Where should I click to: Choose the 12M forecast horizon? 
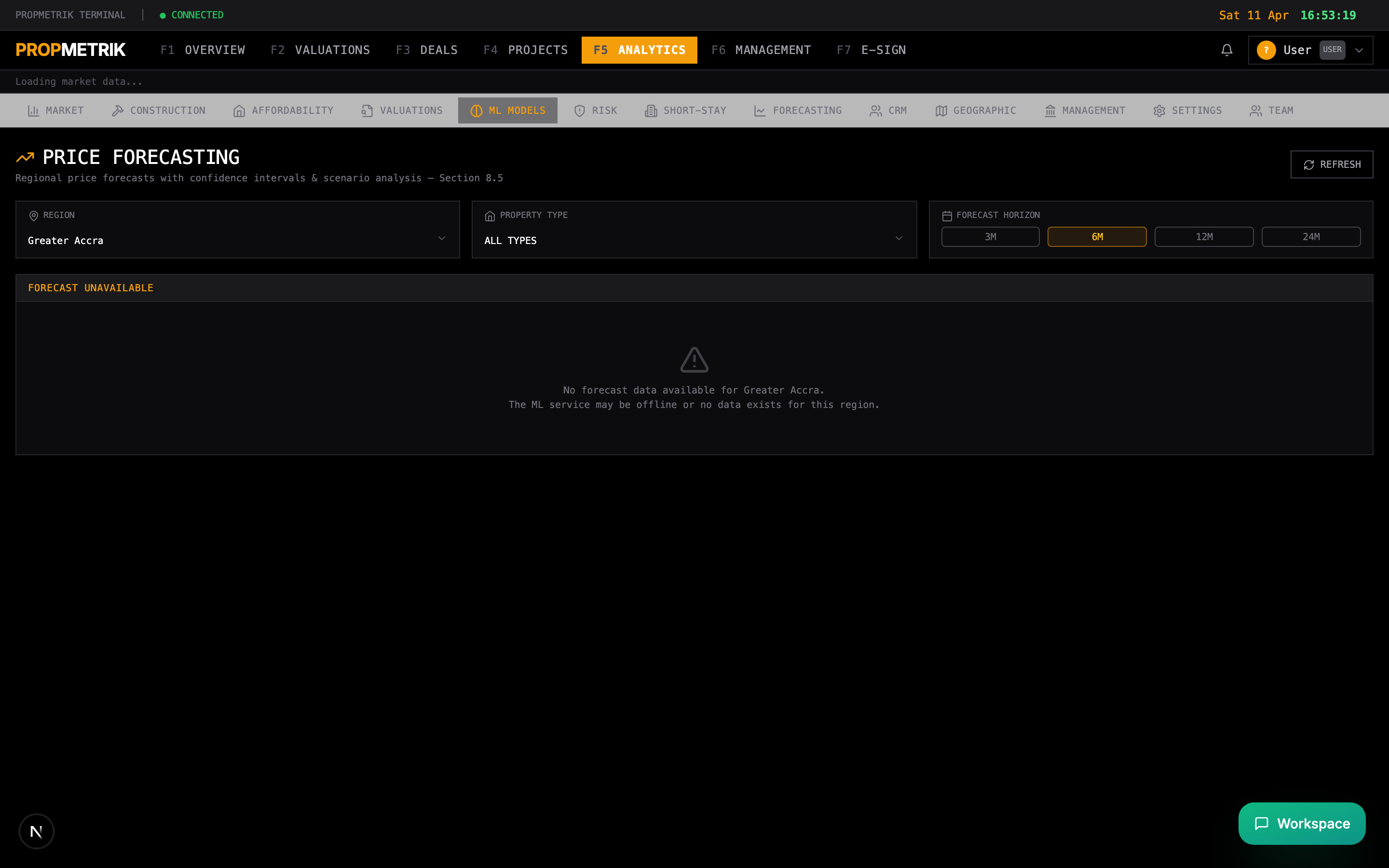tap(1204, 236)
